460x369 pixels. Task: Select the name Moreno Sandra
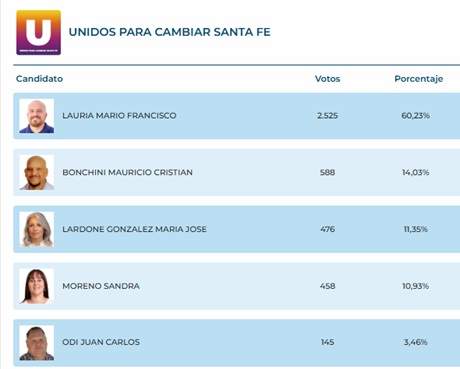101,286
